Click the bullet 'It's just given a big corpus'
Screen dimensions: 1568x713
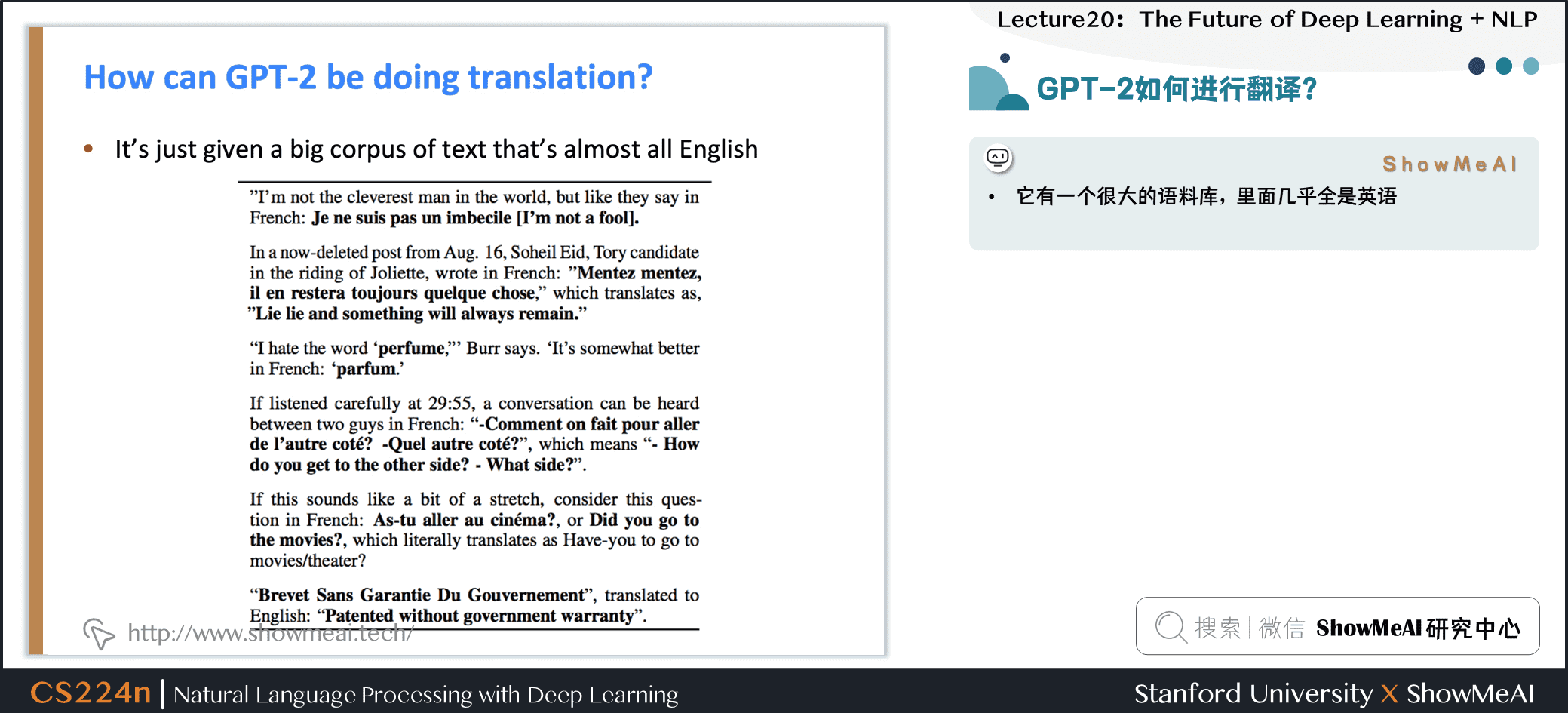pyautogui.click(x=436, y=149)
